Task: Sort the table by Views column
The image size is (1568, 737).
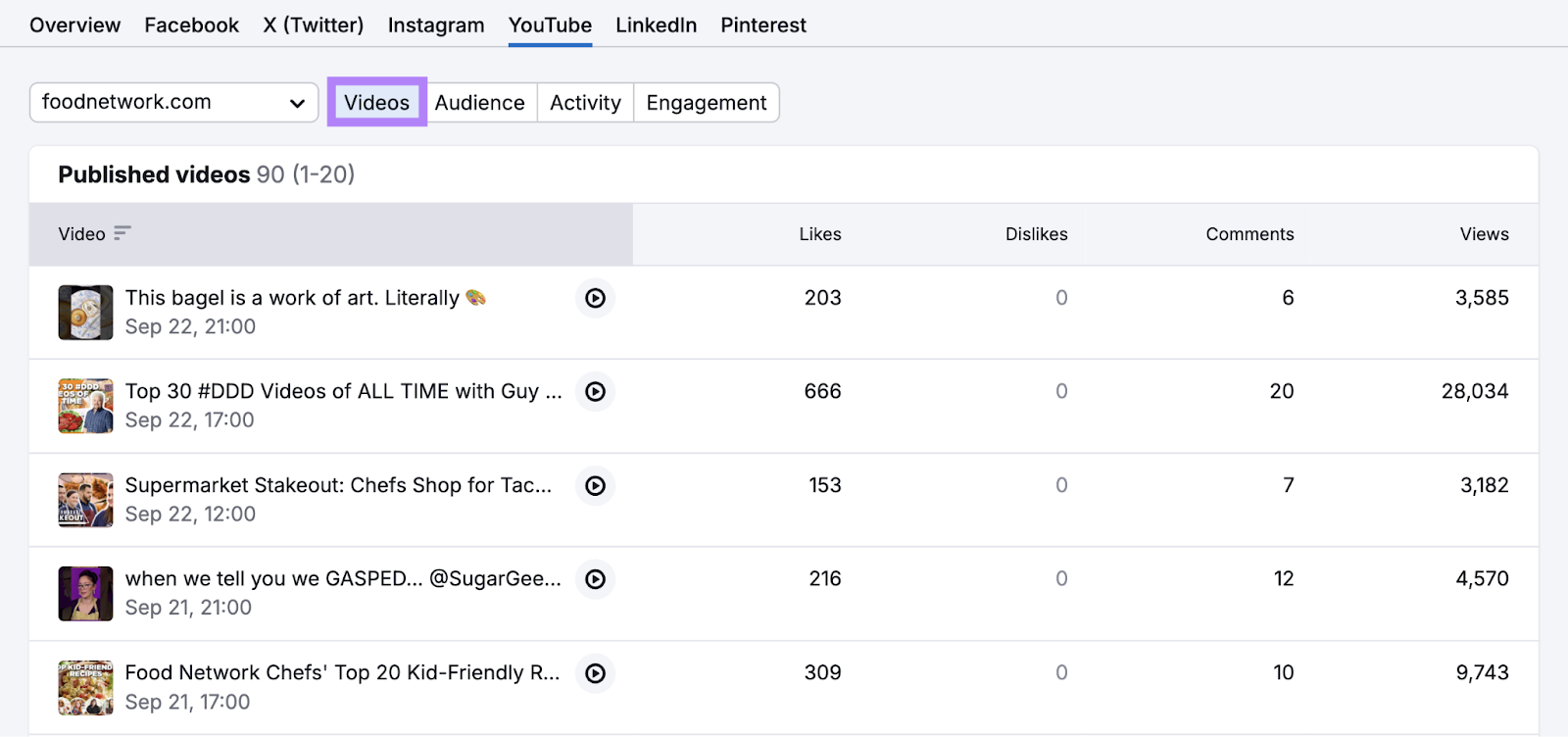Action: tap(1484, 234)
